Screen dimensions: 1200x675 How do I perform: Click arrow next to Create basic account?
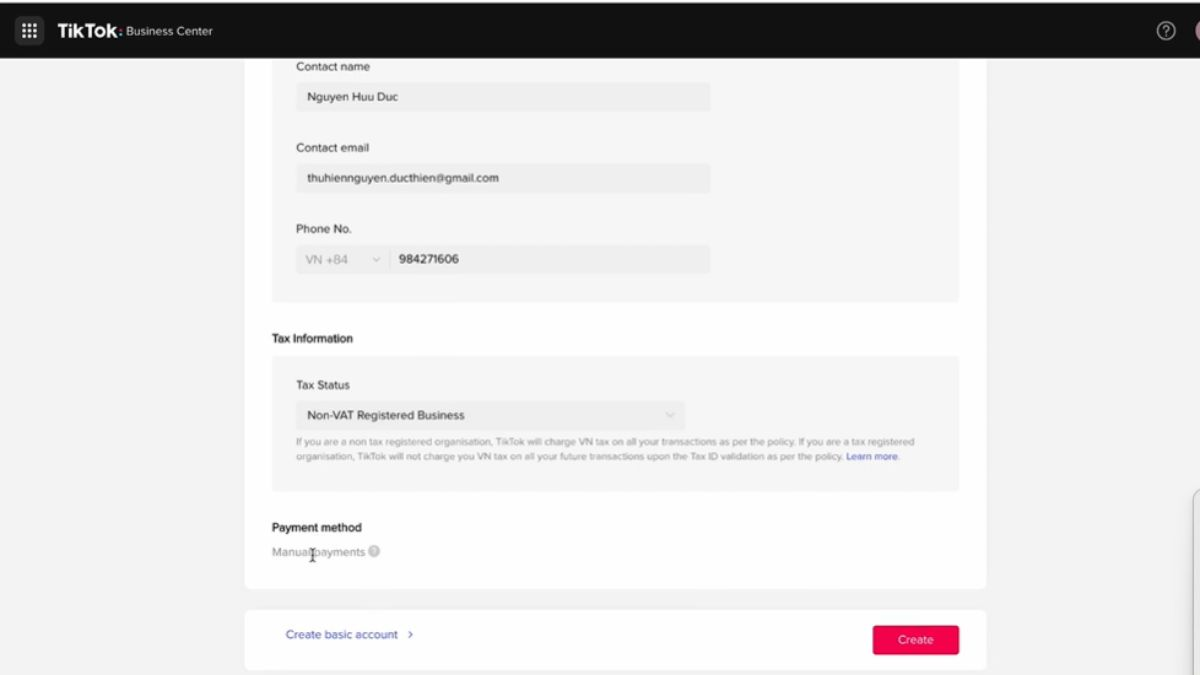click(x=410, y=635)
